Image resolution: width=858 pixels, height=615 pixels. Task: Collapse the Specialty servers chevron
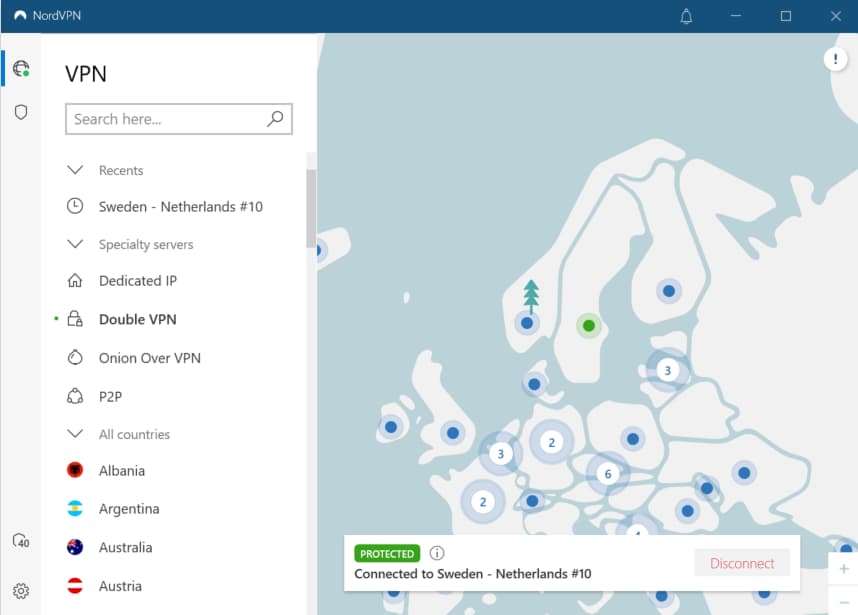[x=75, y=244]
